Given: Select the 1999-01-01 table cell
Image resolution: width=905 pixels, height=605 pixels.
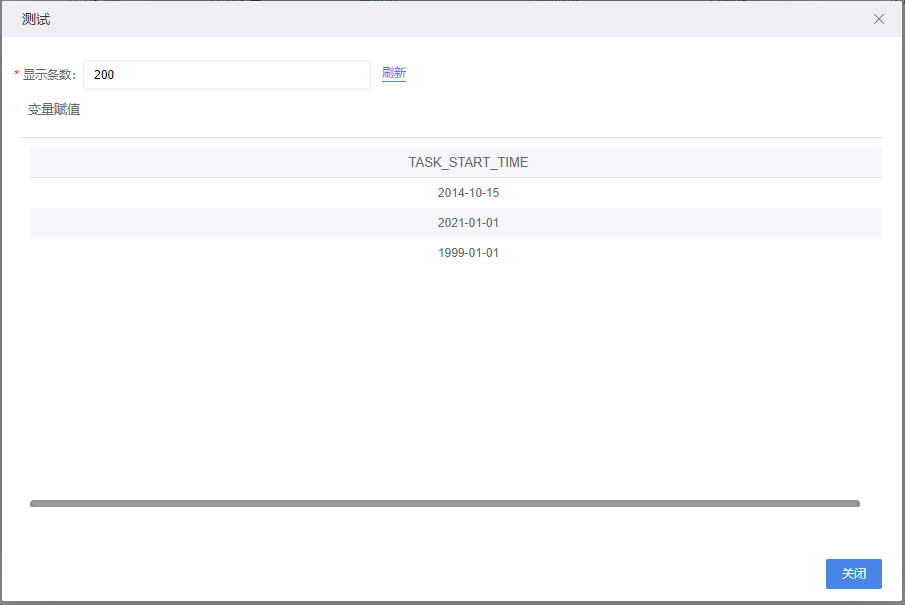Looking at the screenshot, I should [456, 253].
